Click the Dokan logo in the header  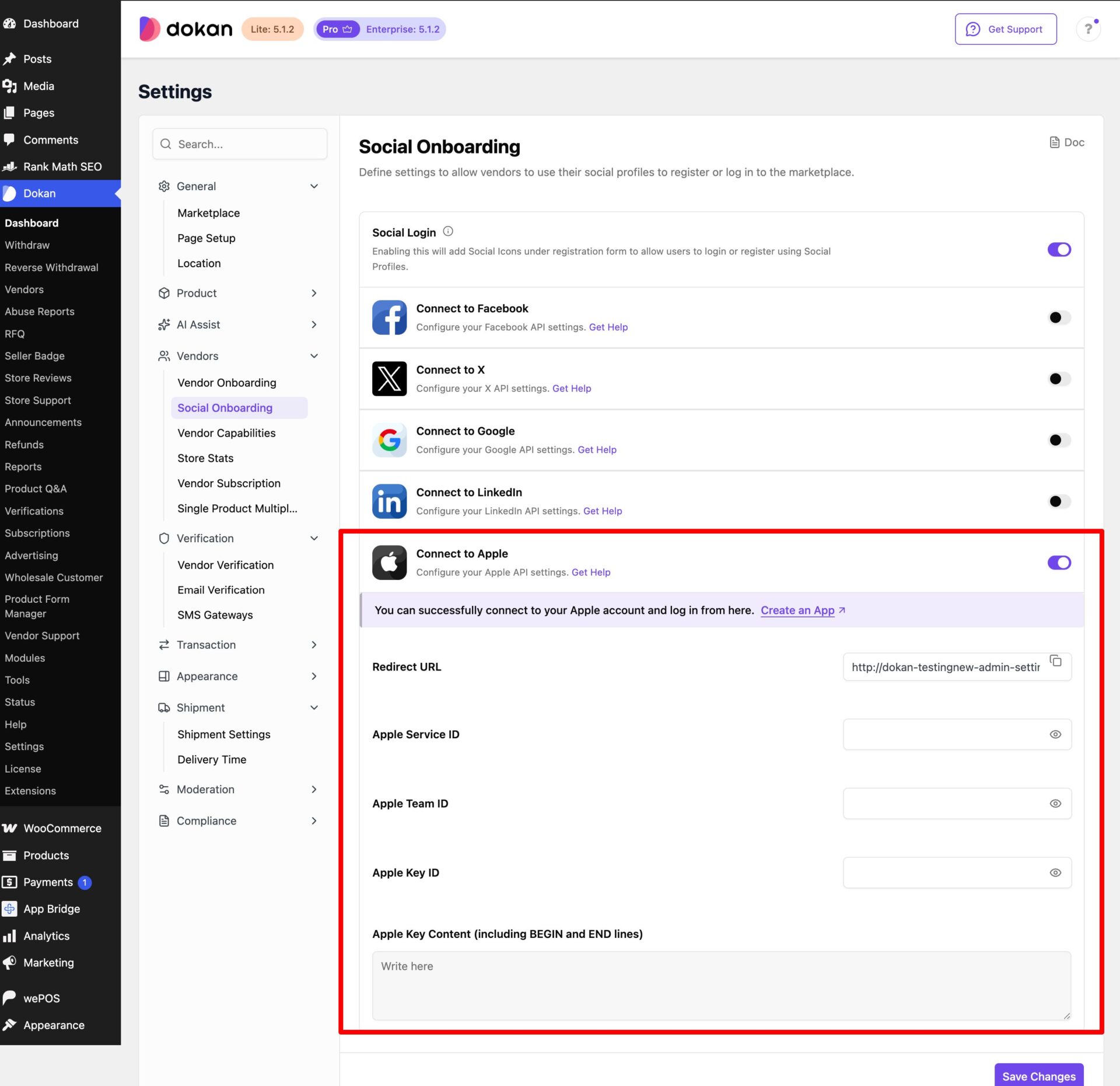(185, 29)
